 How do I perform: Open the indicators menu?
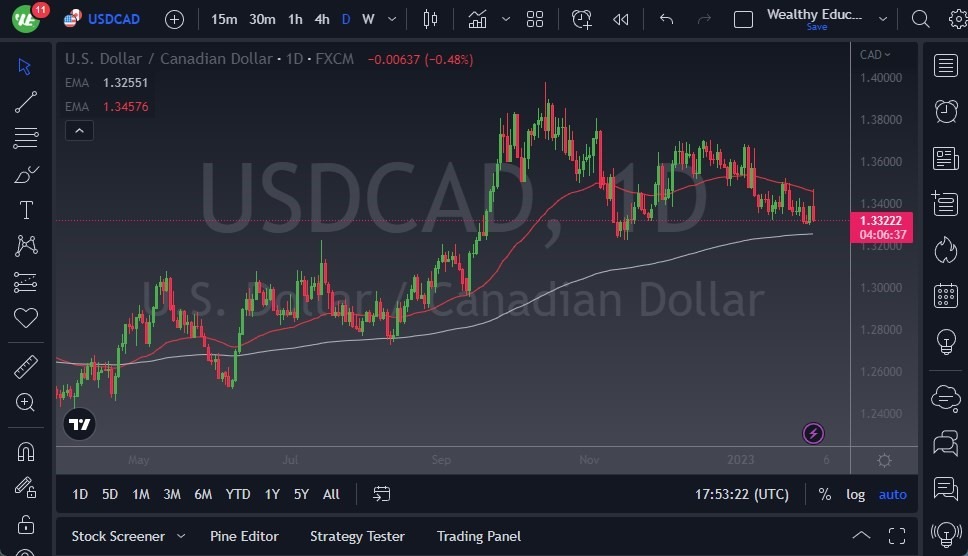point(477,20)
